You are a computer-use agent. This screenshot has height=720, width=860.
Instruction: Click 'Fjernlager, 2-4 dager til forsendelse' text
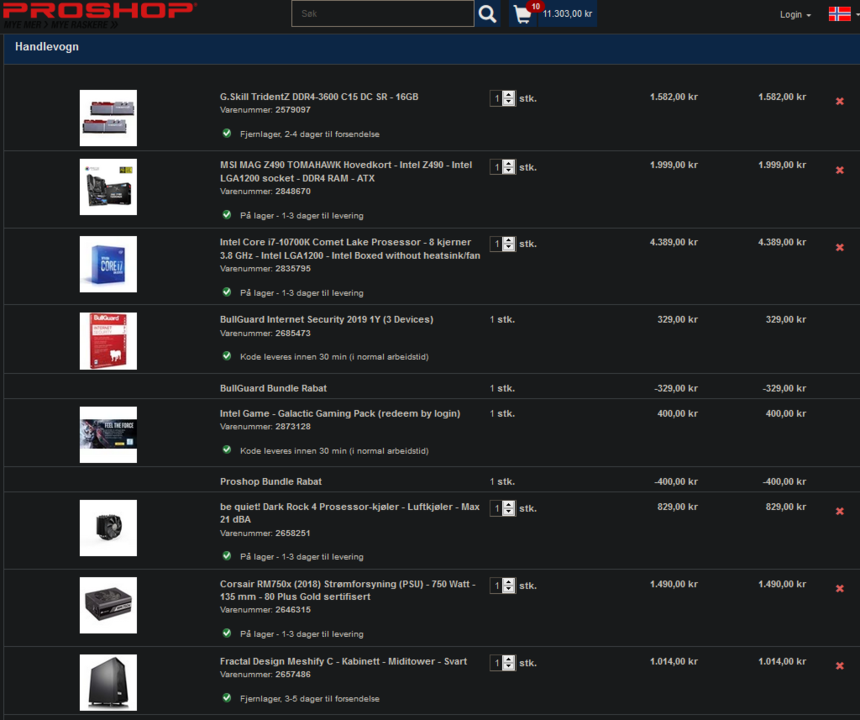point(309,134)
